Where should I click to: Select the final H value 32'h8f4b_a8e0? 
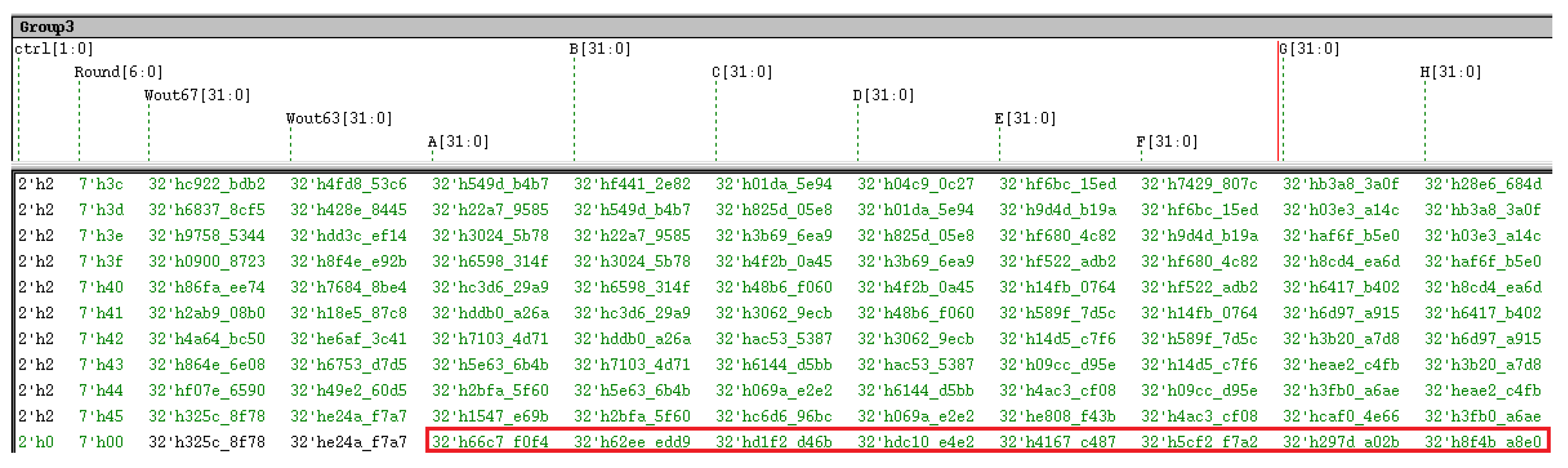point(1483,442)
